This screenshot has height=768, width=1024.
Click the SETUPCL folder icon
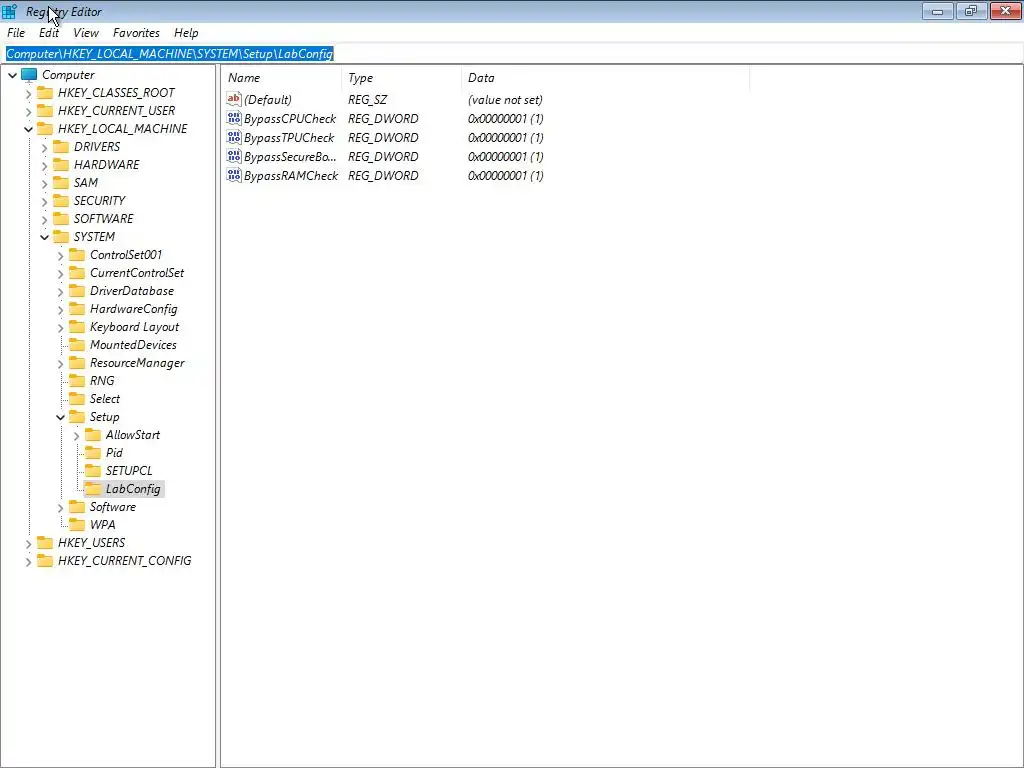click(x=93, y=471)
